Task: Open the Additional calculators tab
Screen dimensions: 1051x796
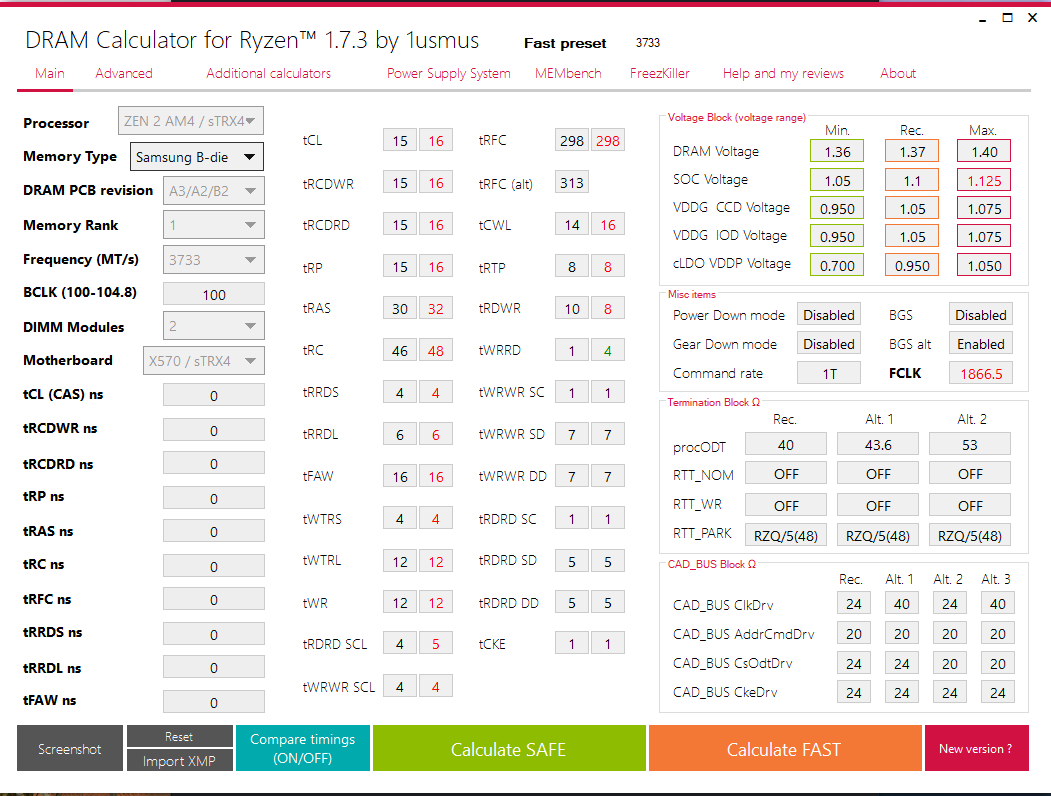Action: click(268, 74)
